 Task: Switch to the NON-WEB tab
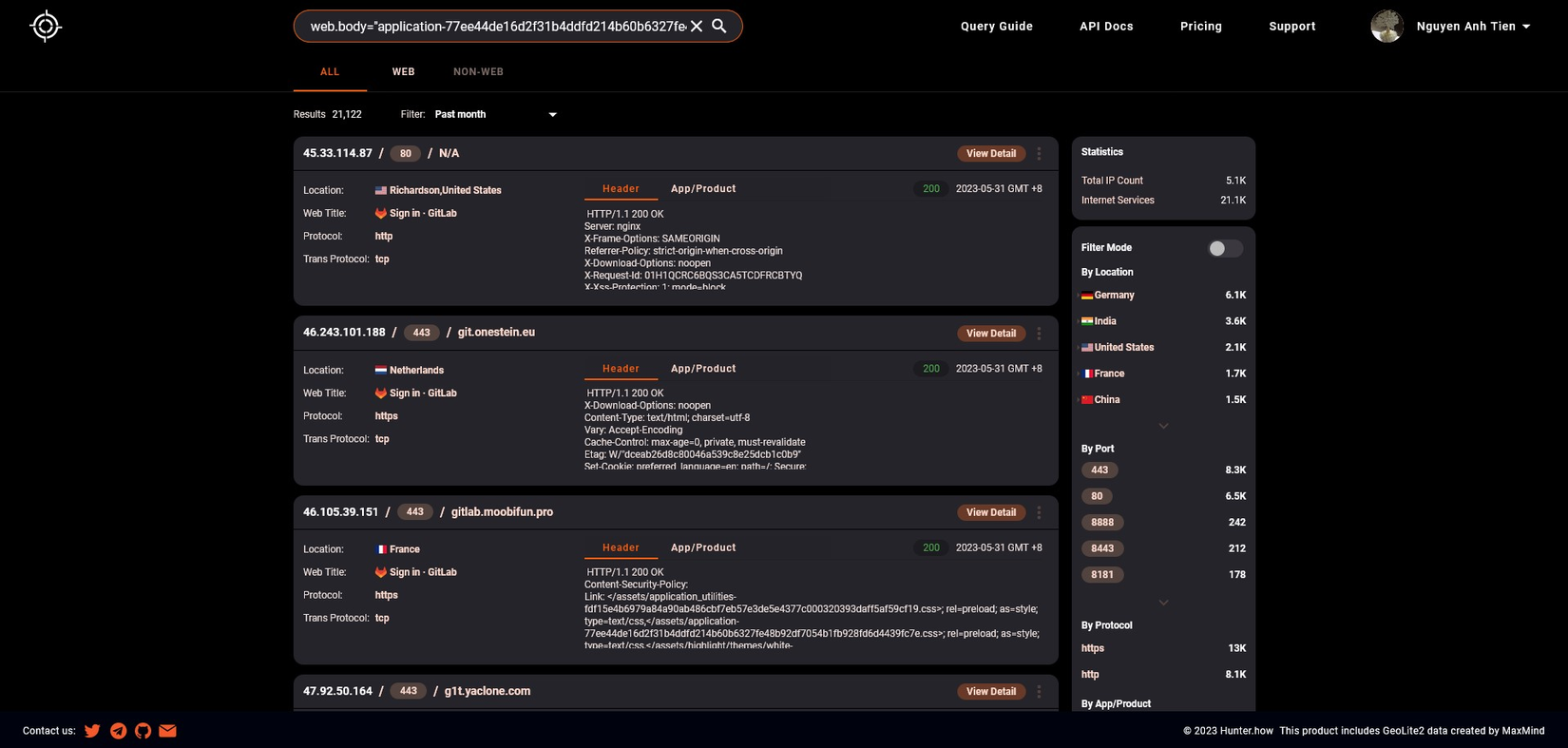click(478, 72)
